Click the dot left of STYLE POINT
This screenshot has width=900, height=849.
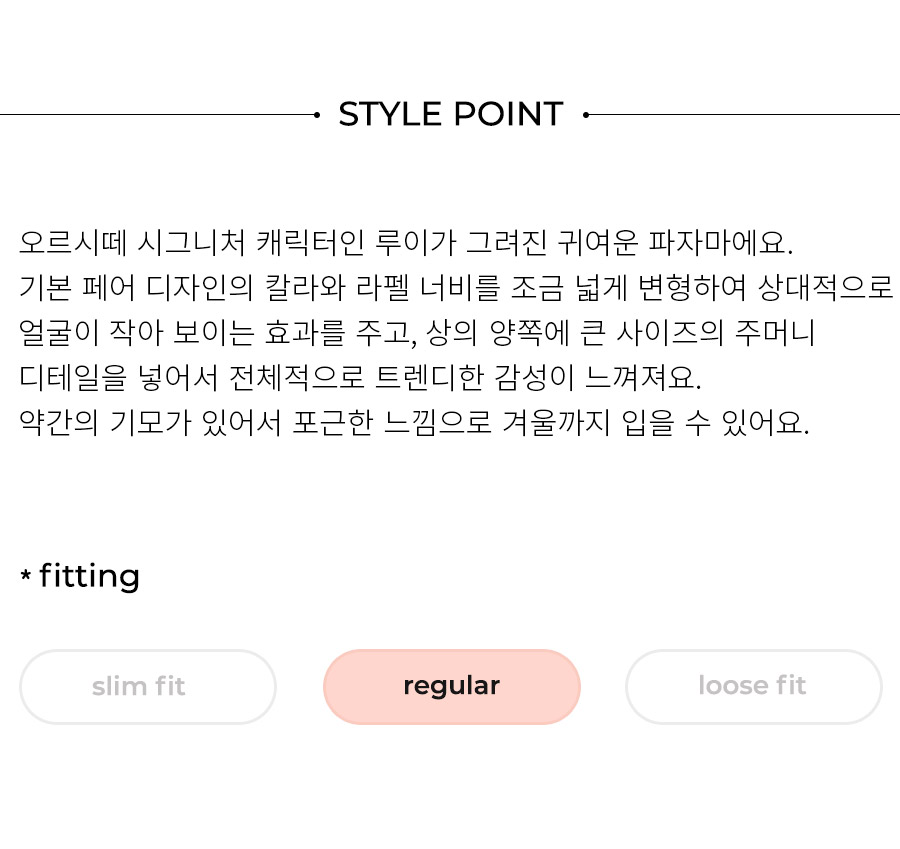pyautogui.click(x=317, y=115)
